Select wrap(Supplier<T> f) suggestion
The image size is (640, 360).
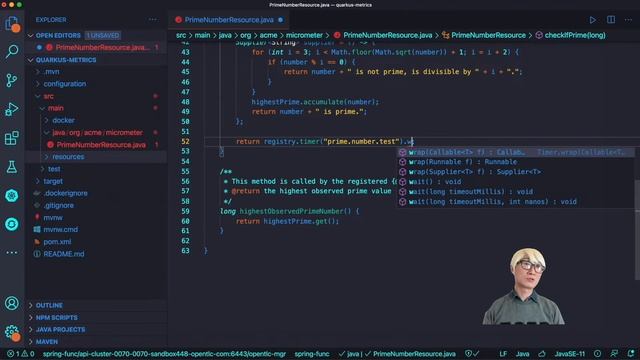tap(516, 172)
